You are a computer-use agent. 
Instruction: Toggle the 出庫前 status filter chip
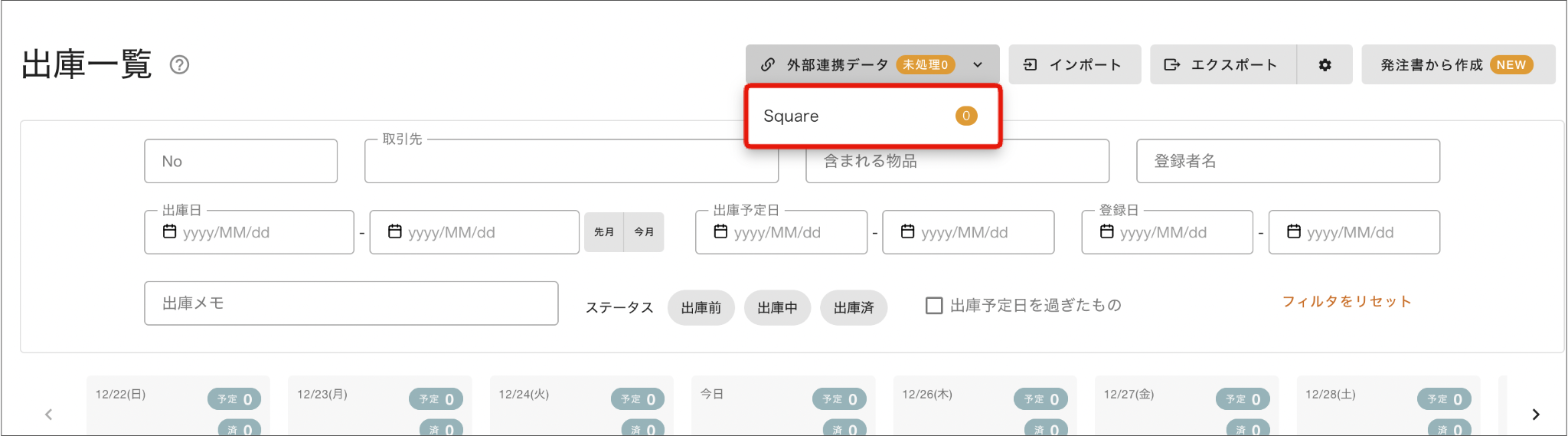click(701, 307)
